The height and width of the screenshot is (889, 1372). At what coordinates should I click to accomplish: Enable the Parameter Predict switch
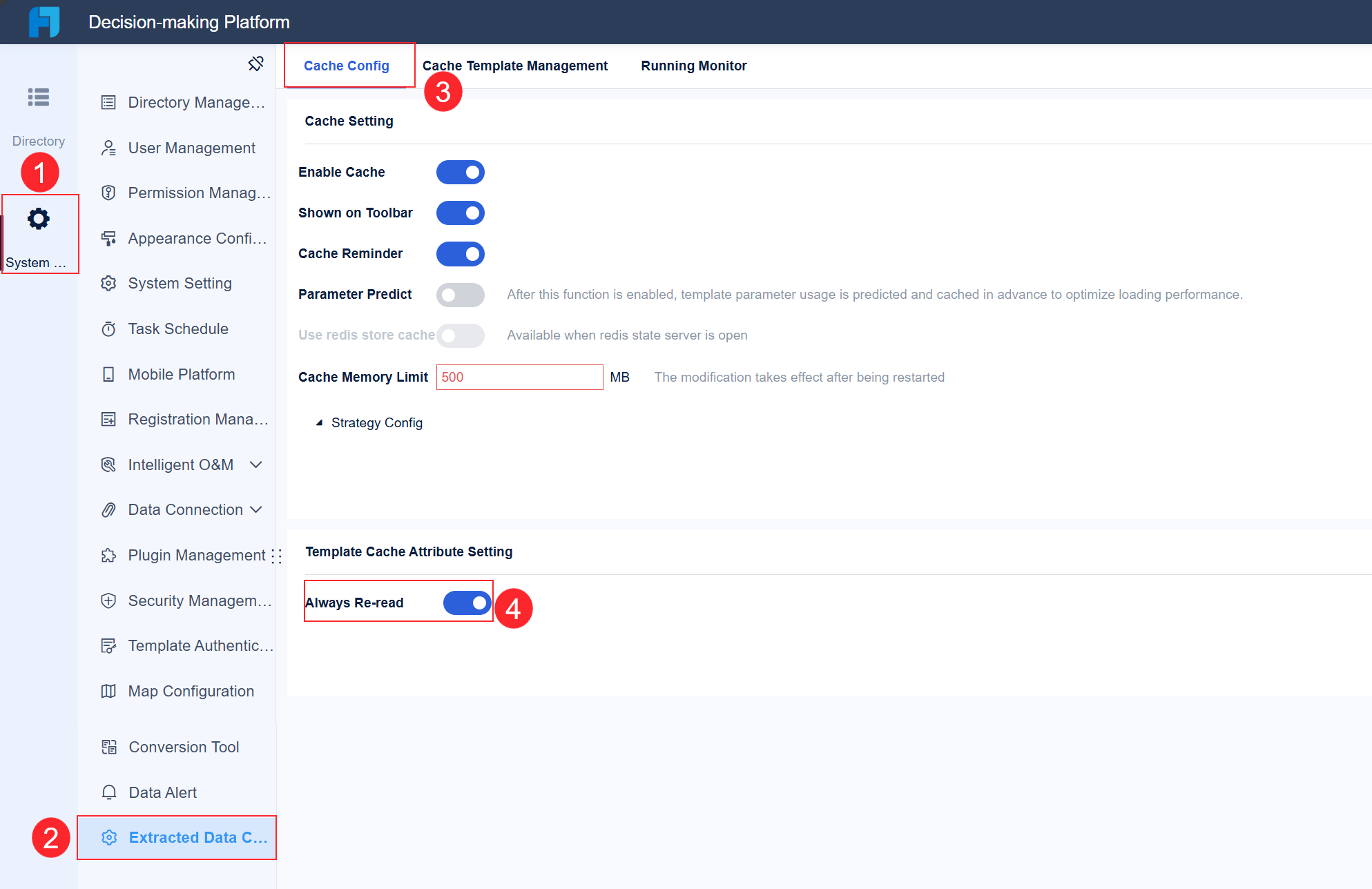coord(461,295)
